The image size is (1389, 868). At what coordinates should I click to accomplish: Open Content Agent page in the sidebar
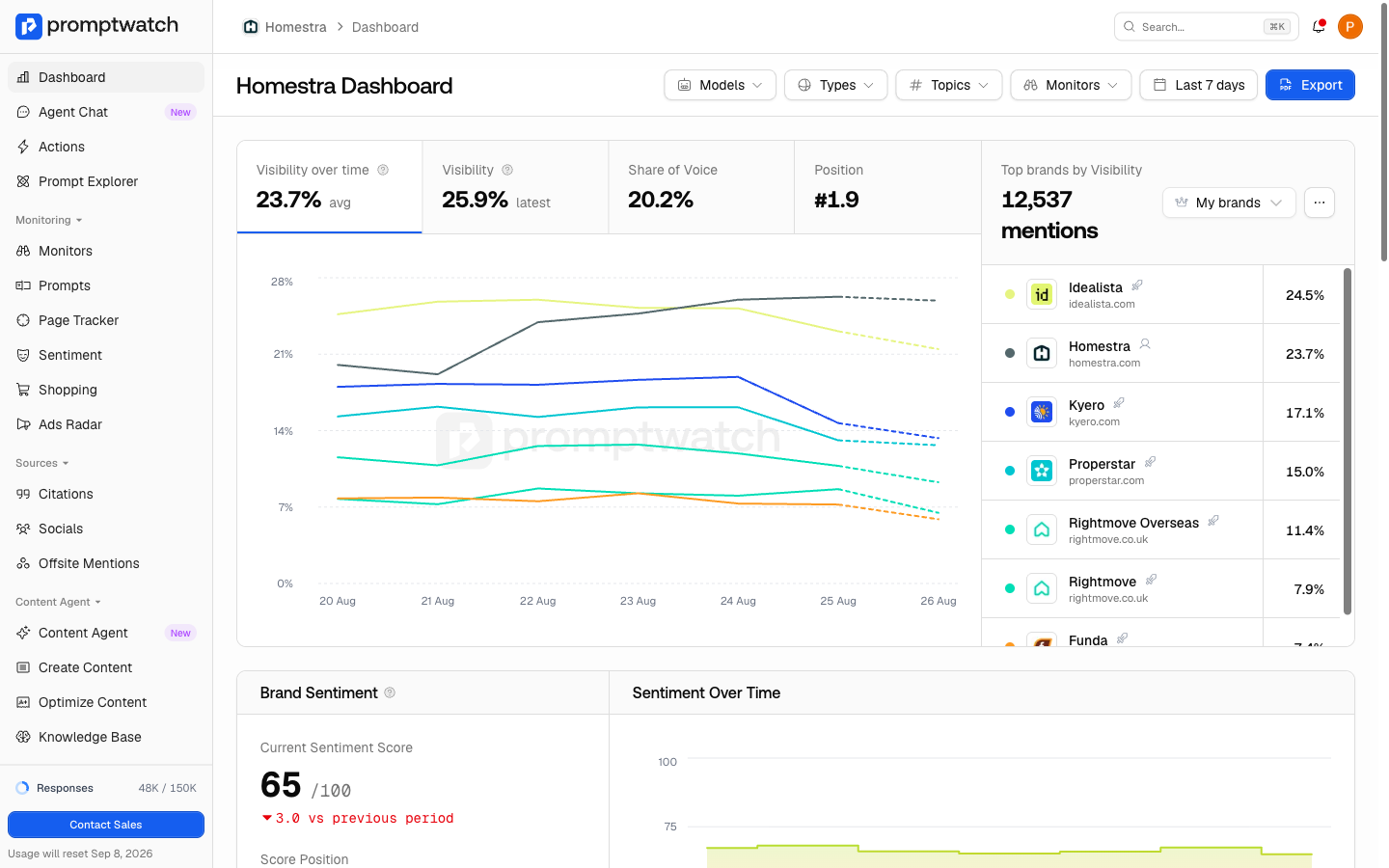coord(106,633)
